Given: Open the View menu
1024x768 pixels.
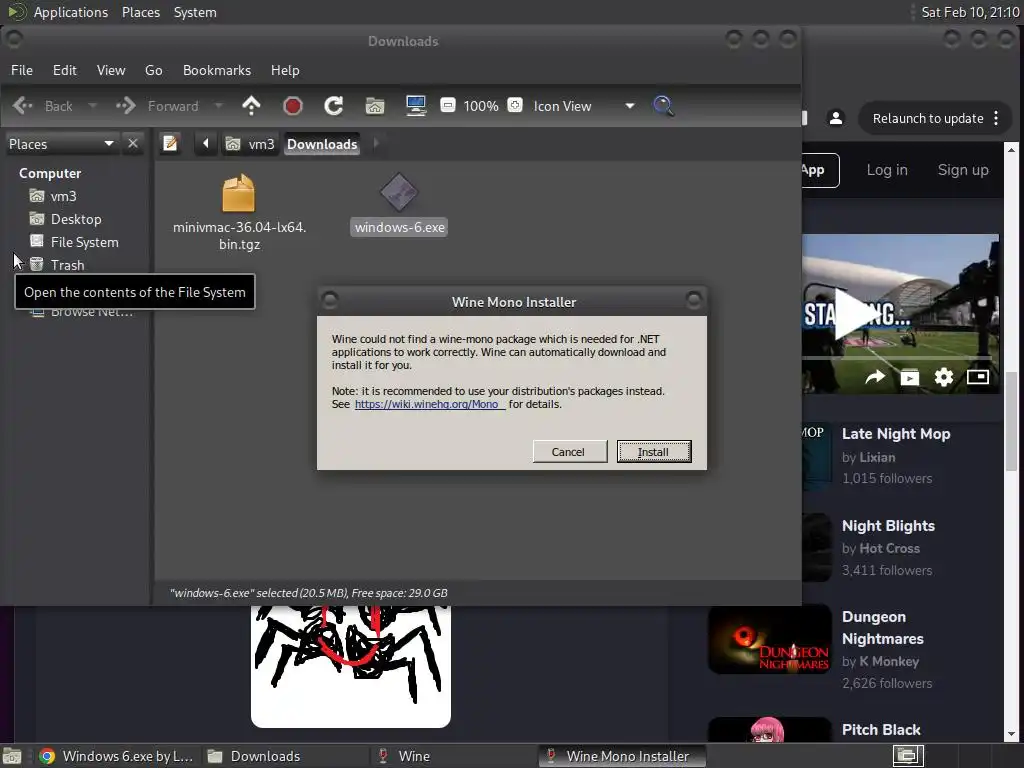Looking at the screenshot, I should point(111,70).
